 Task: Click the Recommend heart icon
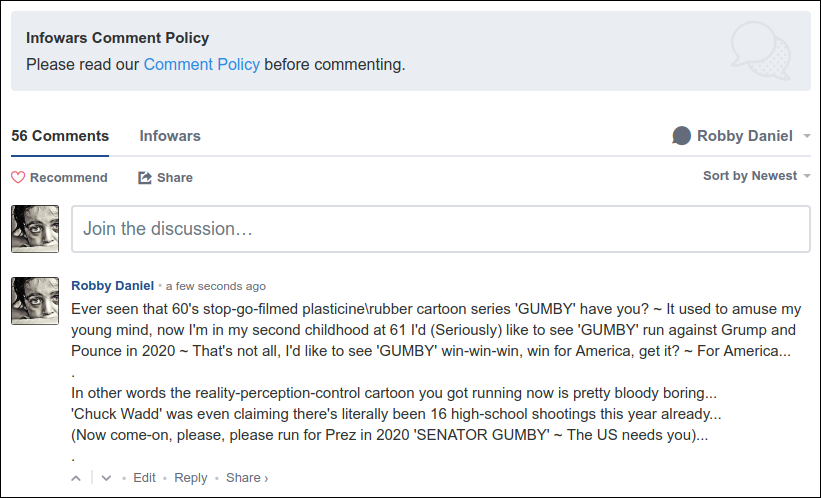click(x=18, y=178)
